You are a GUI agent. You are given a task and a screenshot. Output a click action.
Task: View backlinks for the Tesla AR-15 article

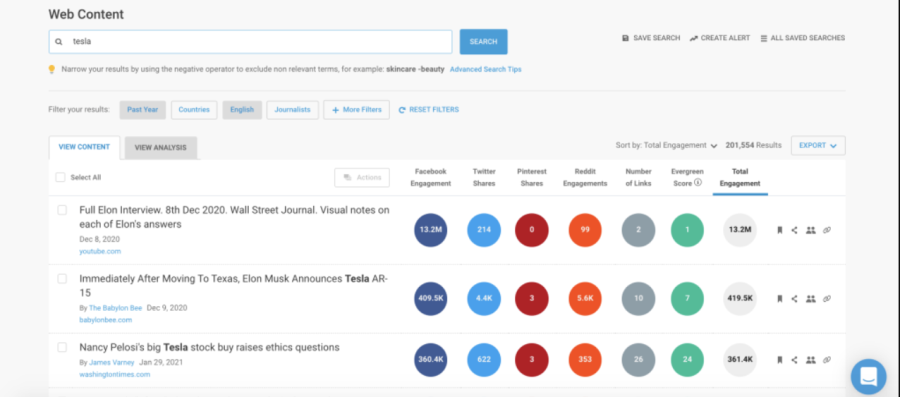827,299
